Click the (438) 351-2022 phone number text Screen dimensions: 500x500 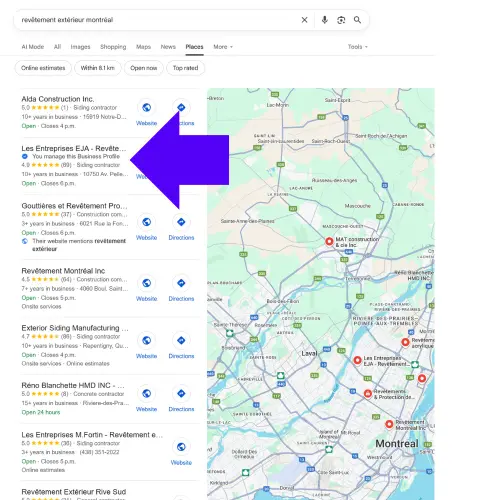(99, 452)
